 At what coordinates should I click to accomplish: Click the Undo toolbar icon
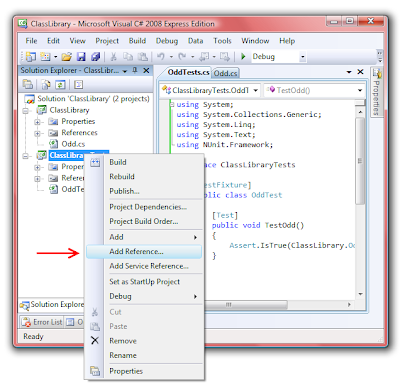pyautogui.click(x=161, y=57)
